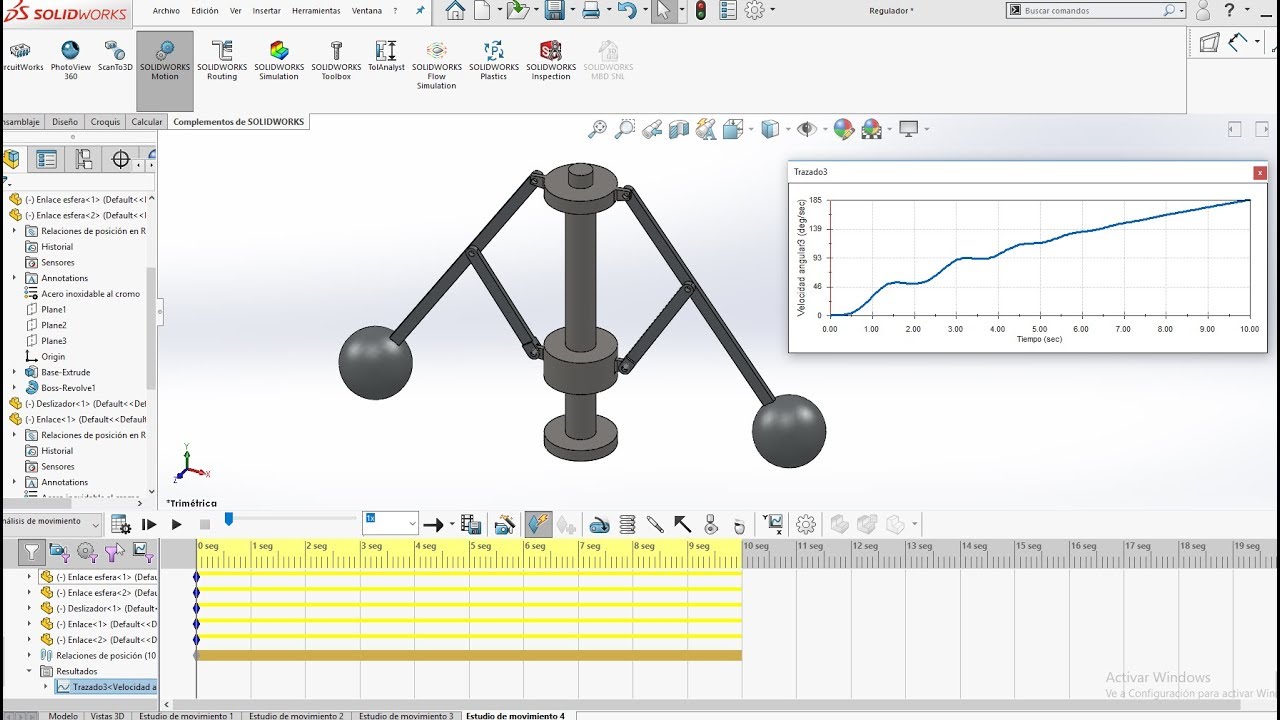Image resolution: width=1280 pixels, height=720 pixels.
Task: Click the Save Animation icon
Action: 471,524
